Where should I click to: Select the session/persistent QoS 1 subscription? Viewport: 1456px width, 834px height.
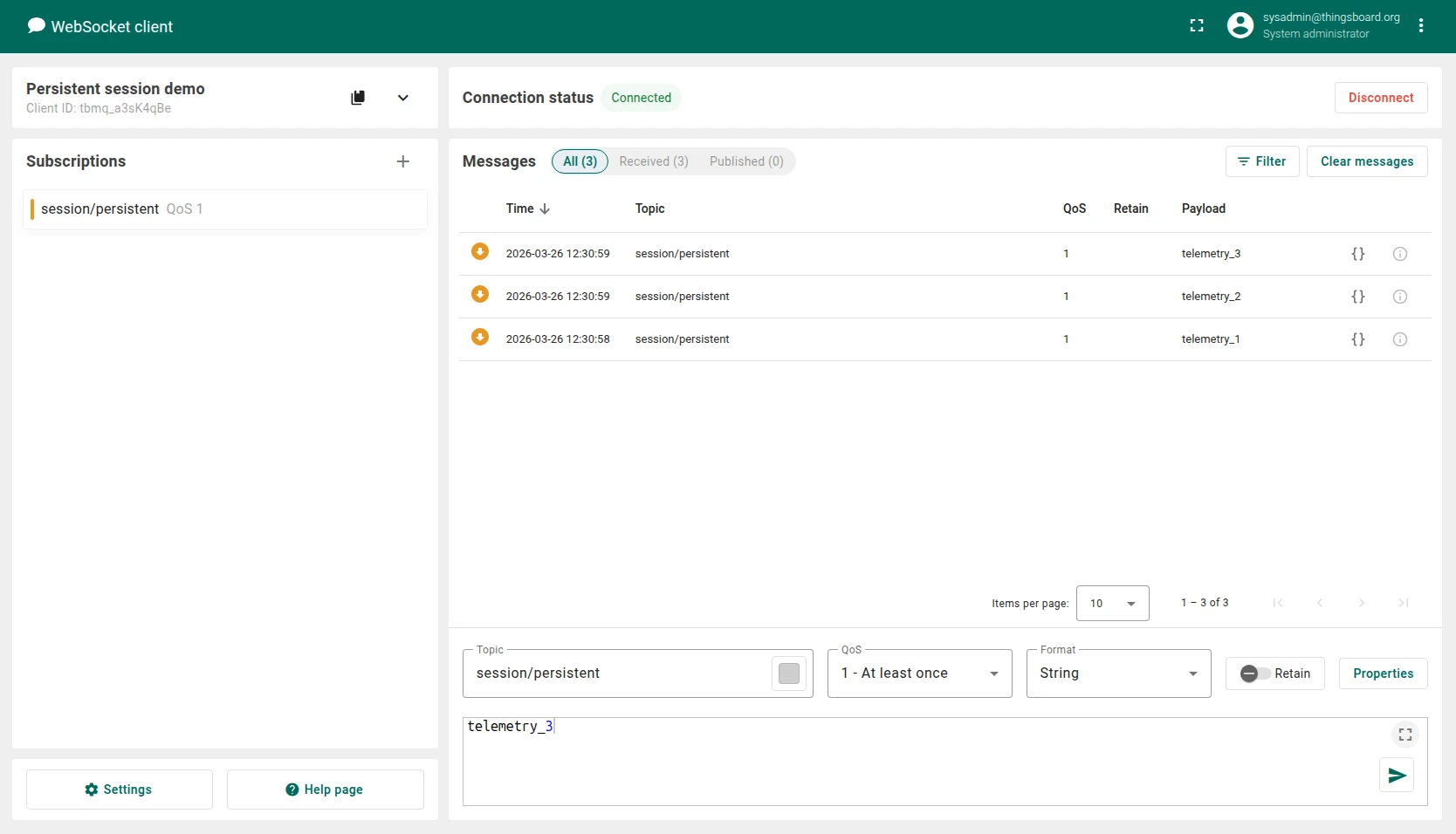225,209
